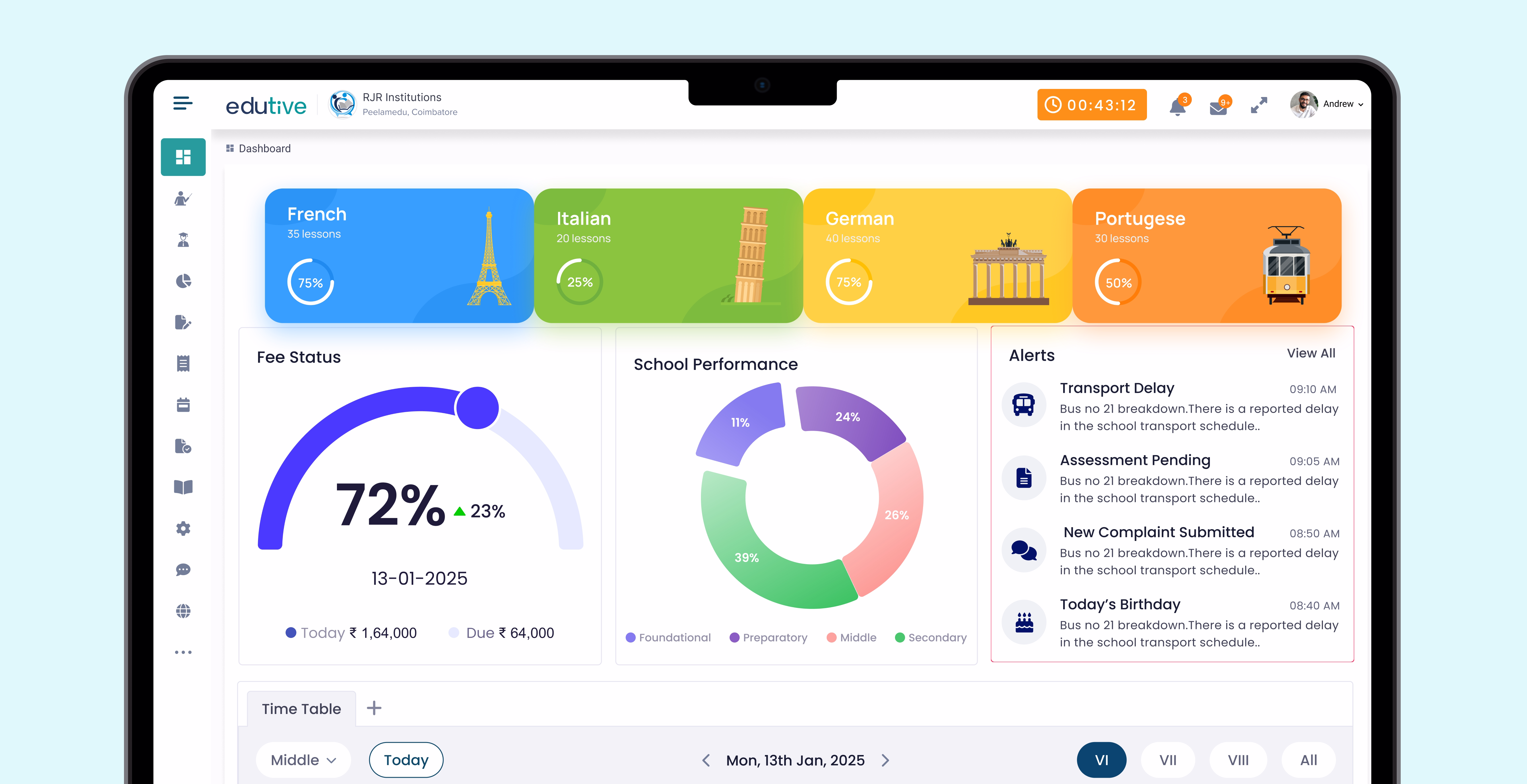The width and height of the screenshot is (1527, 784).
Task: Select the All classes filter
Action: click(x=1308, y=760)
